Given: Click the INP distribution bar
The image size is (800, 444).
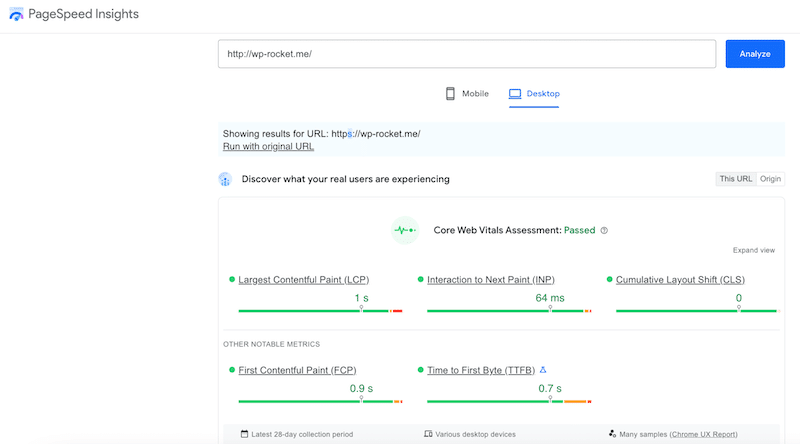Looking at the screenshot, I should [x=509, y=311].
